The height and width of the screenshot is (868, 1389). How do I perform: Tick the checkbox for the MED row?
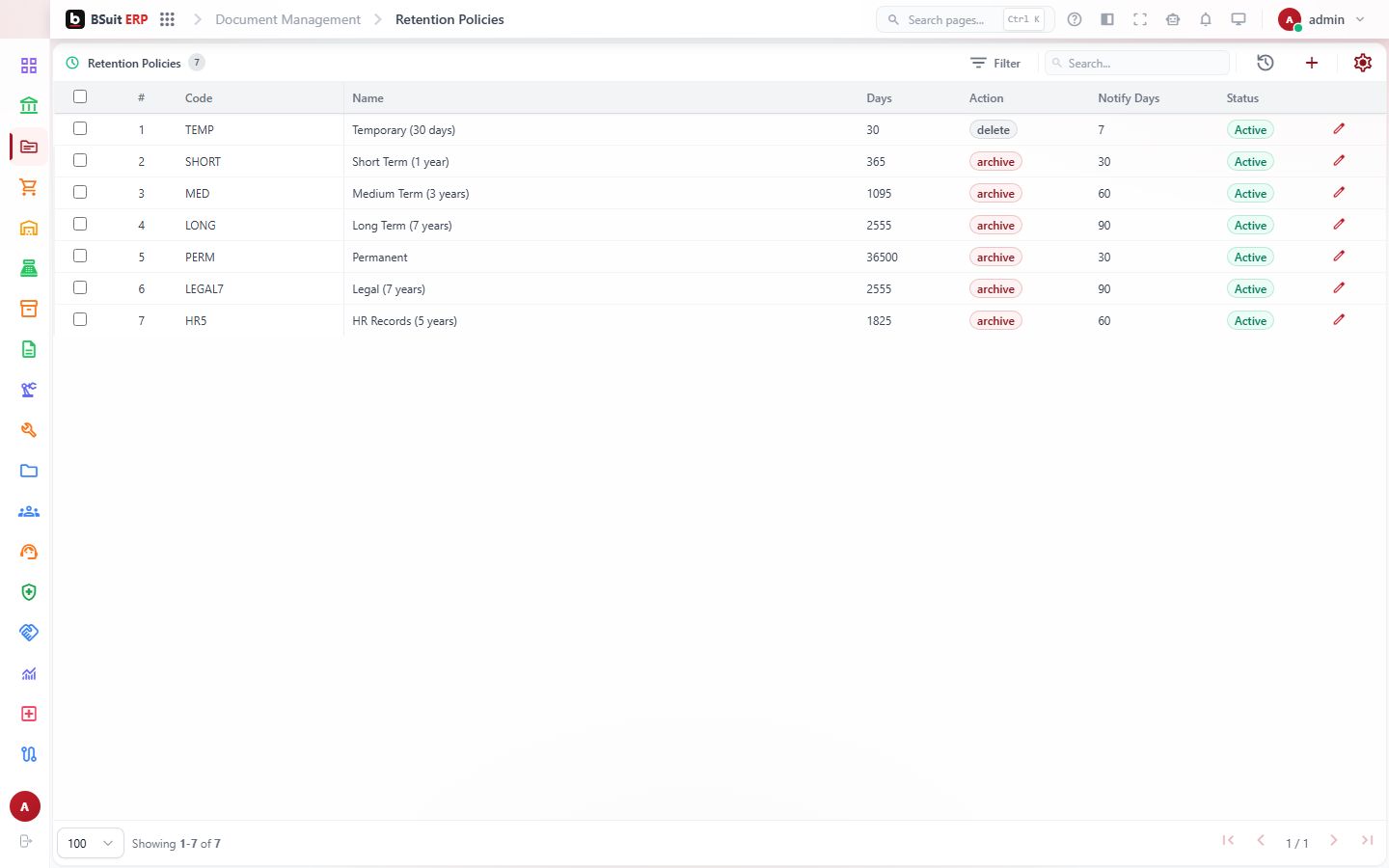[x=80, y=192]
